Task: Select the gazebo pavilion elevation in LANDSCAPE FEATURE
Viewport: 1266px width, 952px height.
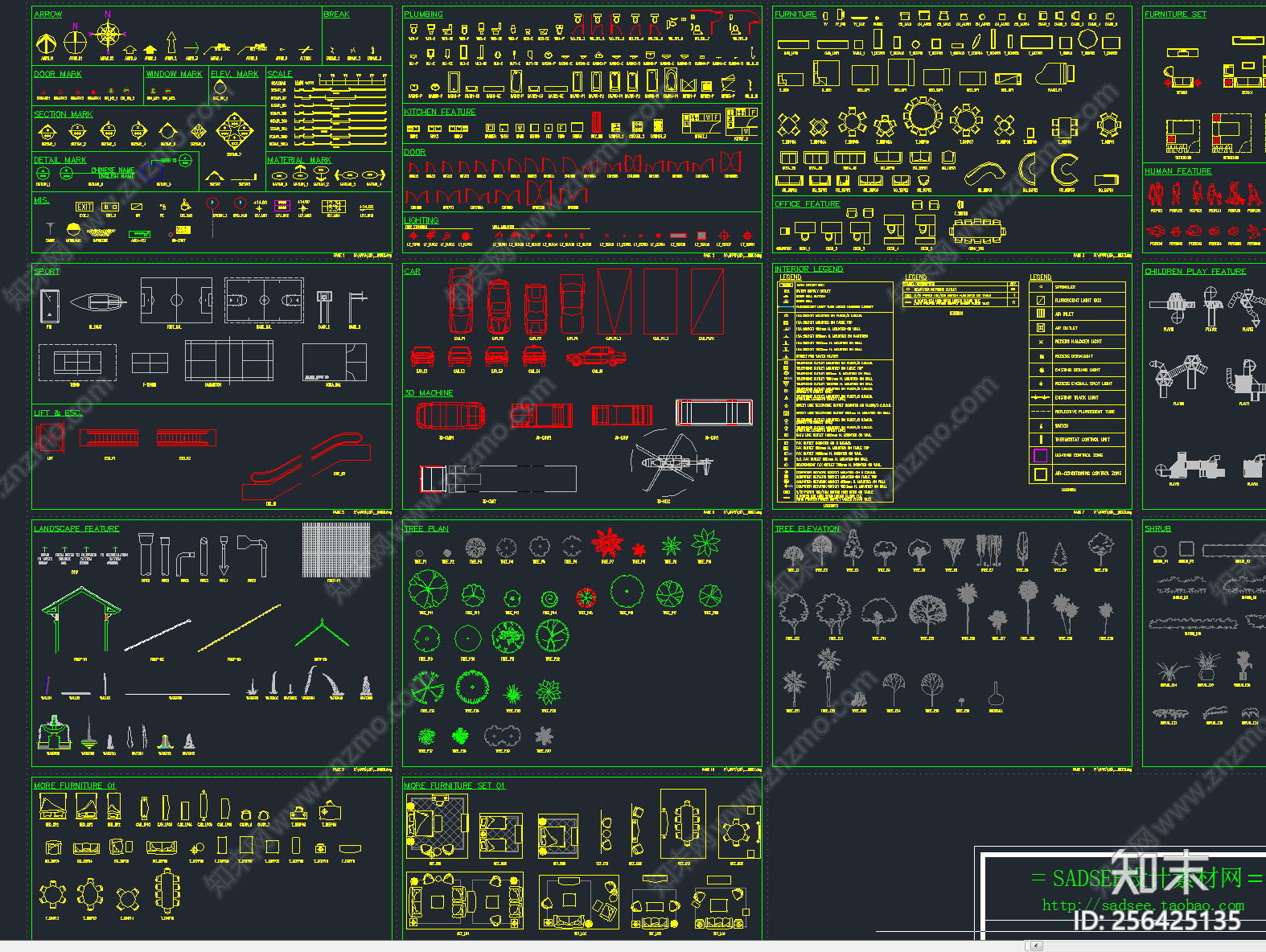Action: [x=81, y=619]
